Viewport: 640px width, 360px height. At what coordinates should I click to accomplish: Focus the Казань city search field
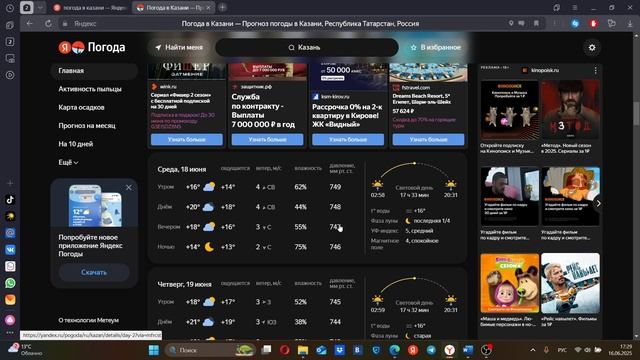[x=307, y=47]
